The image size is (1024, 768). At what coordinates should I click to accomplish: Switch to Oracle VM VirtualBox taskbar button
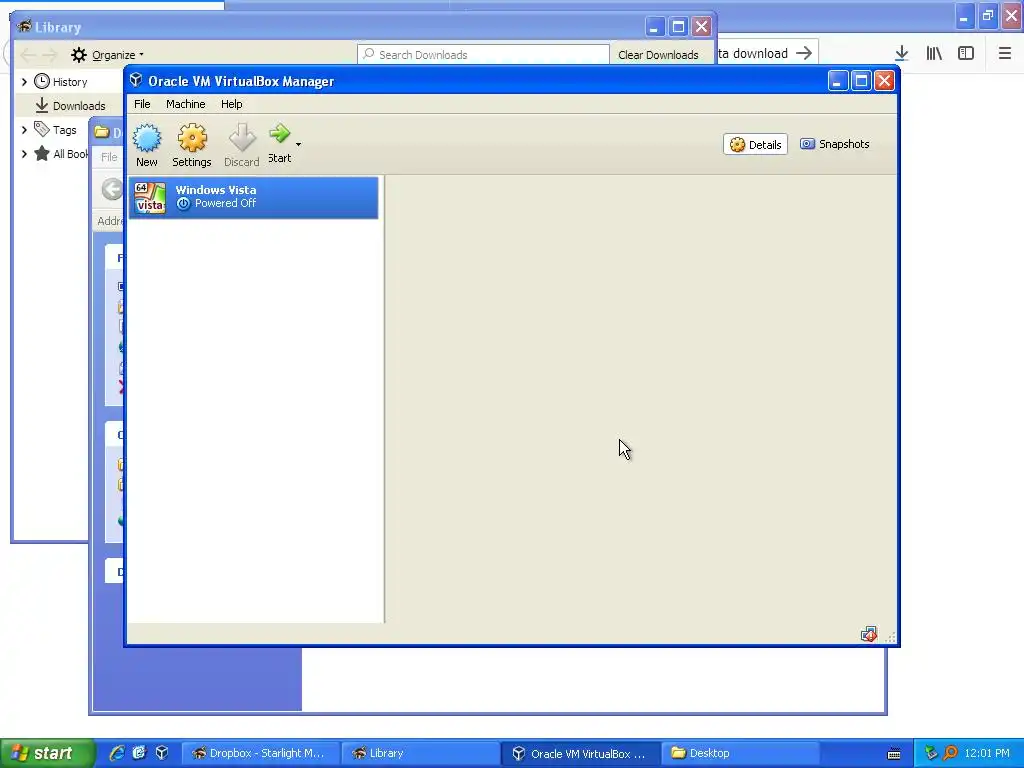(x=582, y=753)
